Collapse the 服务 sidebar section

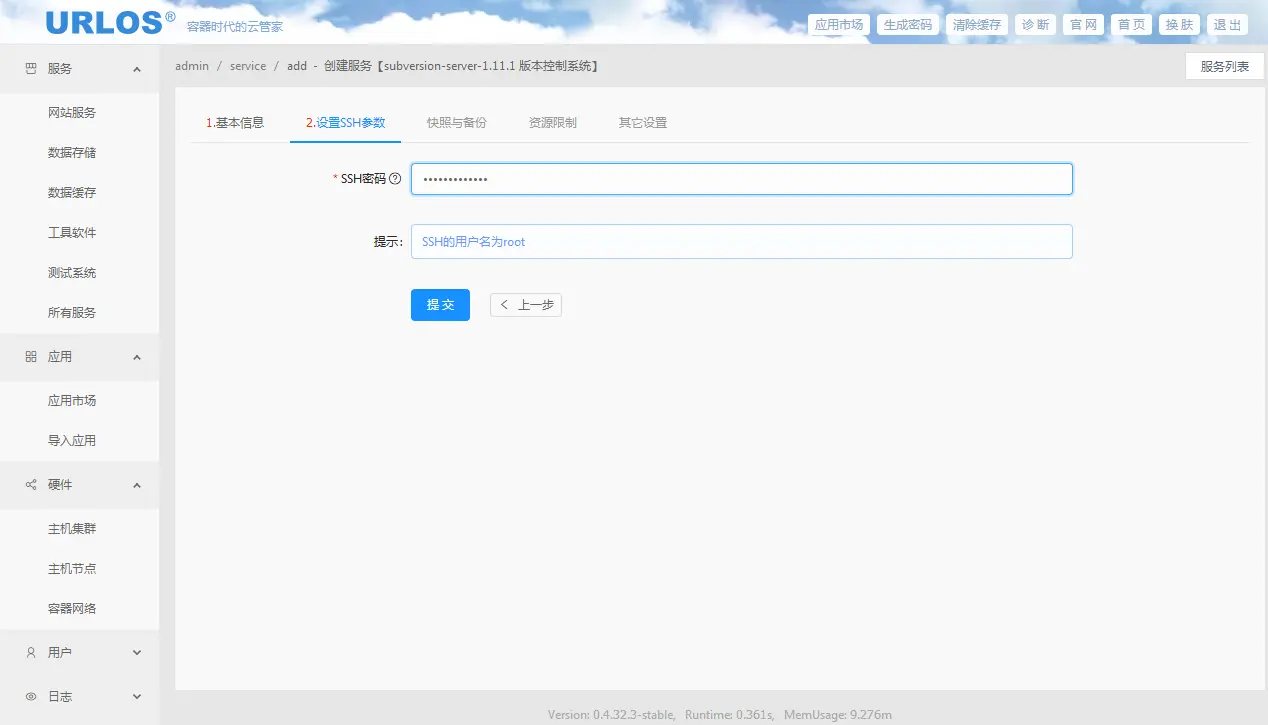pyautogui.click(x=137, y=69)
